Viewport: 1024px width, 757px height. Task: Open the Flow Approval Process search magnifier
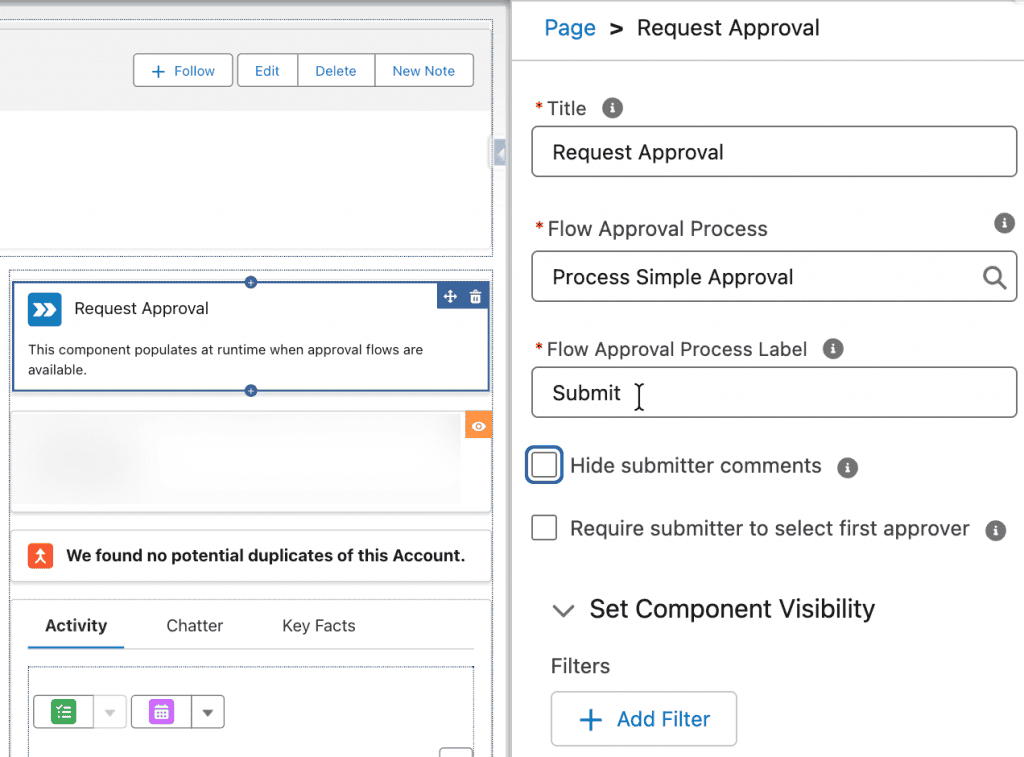point(994,277)
